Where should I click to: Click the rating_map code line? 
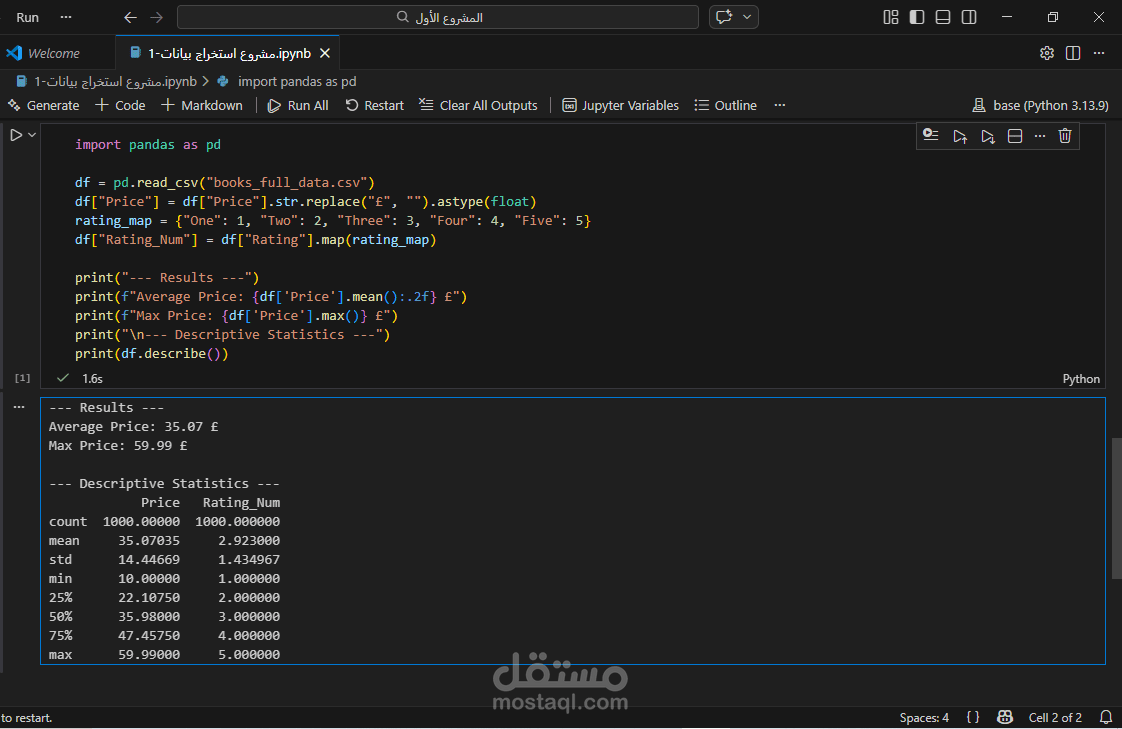tap(333, 220)
